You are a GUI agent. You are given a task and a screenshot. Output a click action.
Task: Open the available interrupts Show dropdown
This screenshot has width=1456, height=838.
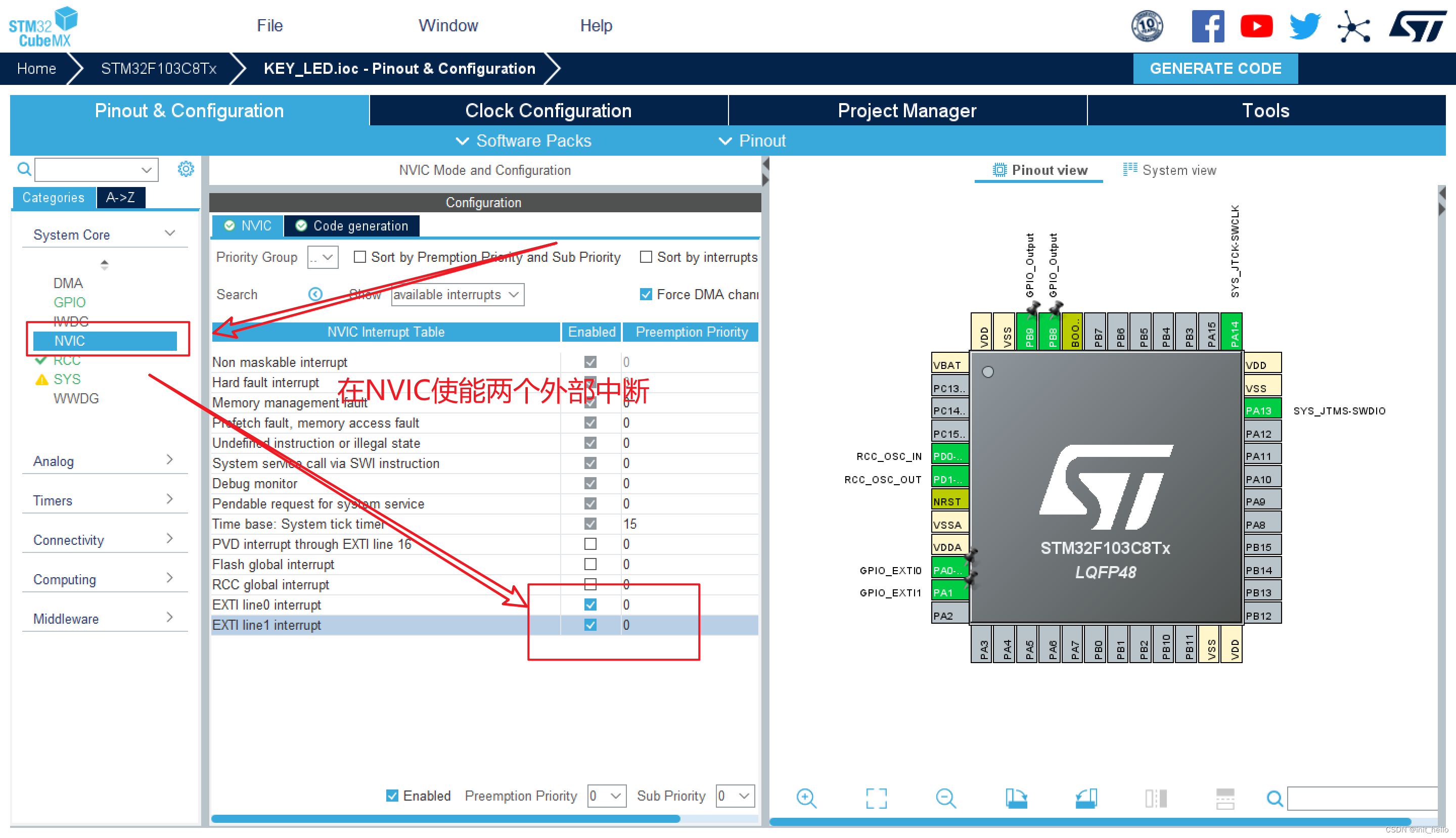tap(458, 295)
